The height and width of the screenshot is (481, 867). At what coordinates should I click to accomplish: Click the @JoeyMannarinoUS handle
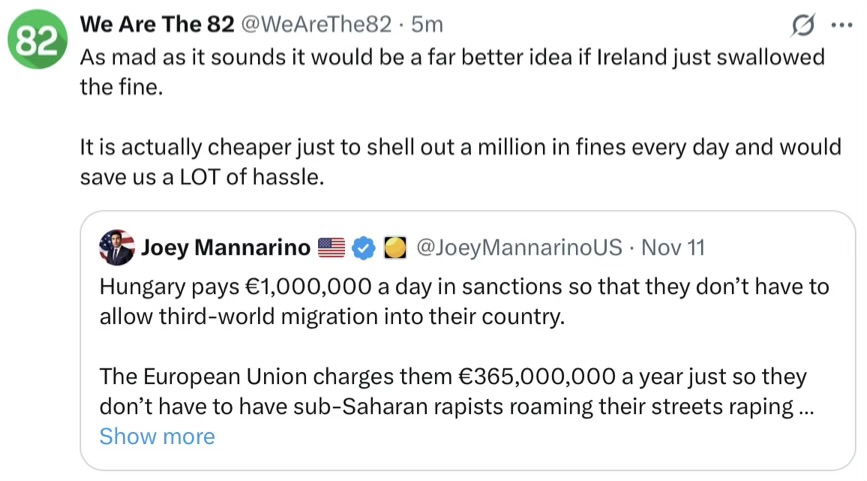[x=517, y=247]
